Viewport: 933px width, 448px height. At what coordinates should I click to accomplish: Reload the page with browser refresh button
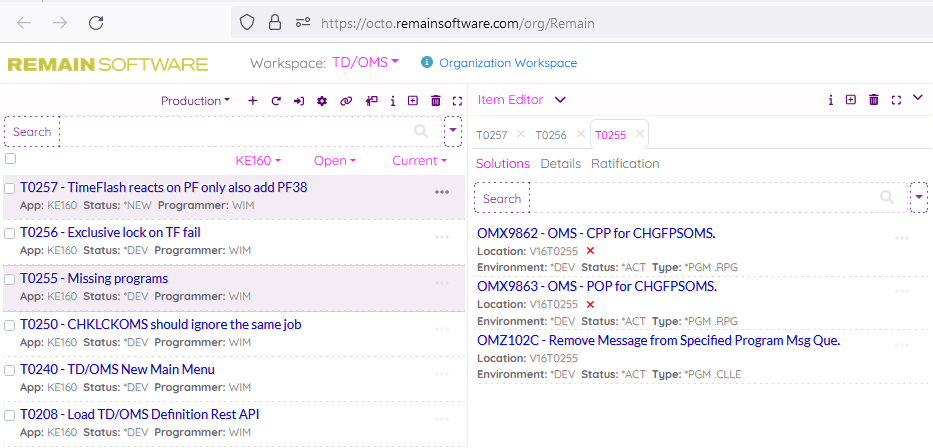coord(96,23)
